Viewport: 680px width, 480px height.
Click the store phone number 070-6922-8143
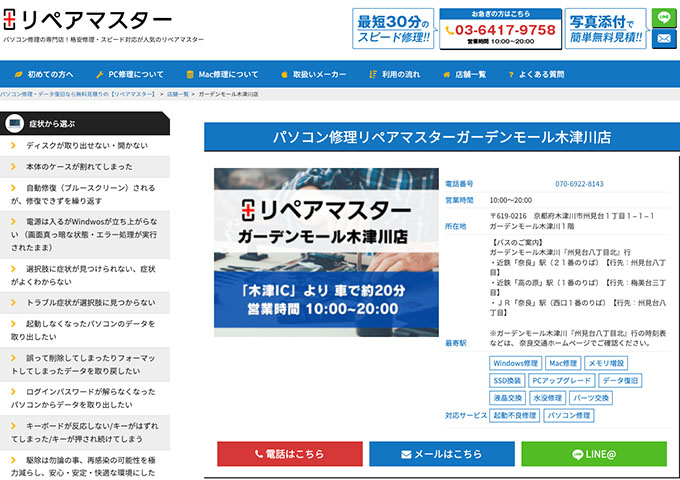579,184
